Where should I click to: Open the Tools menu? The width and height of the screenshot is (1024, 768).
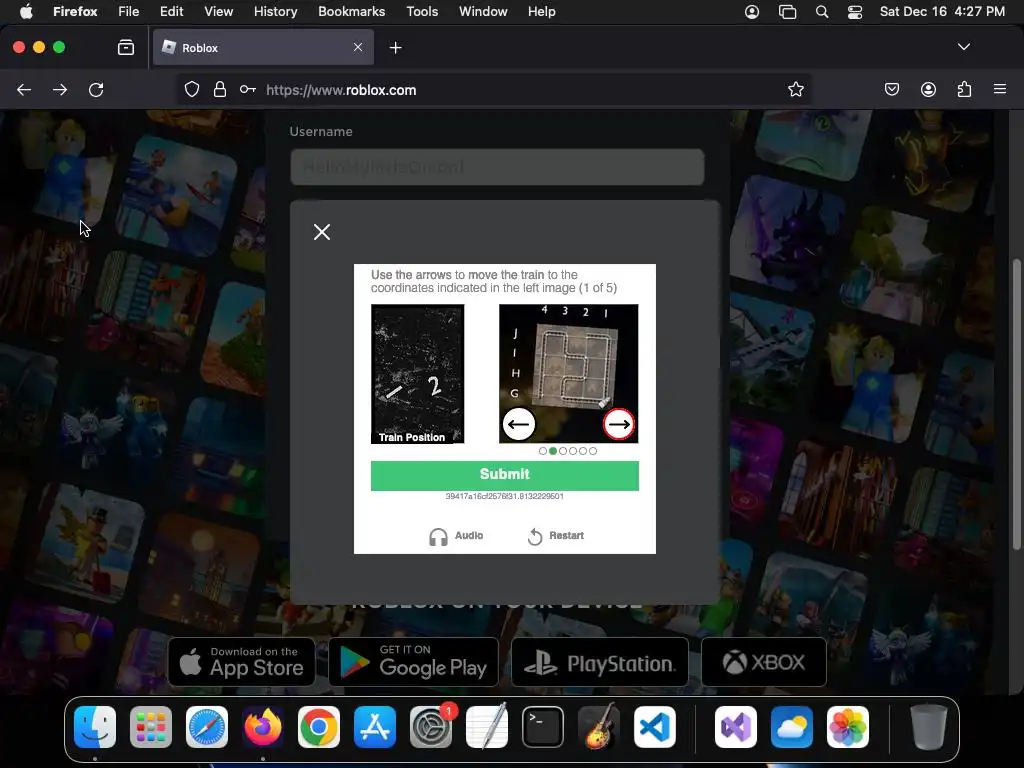[422, 11]
